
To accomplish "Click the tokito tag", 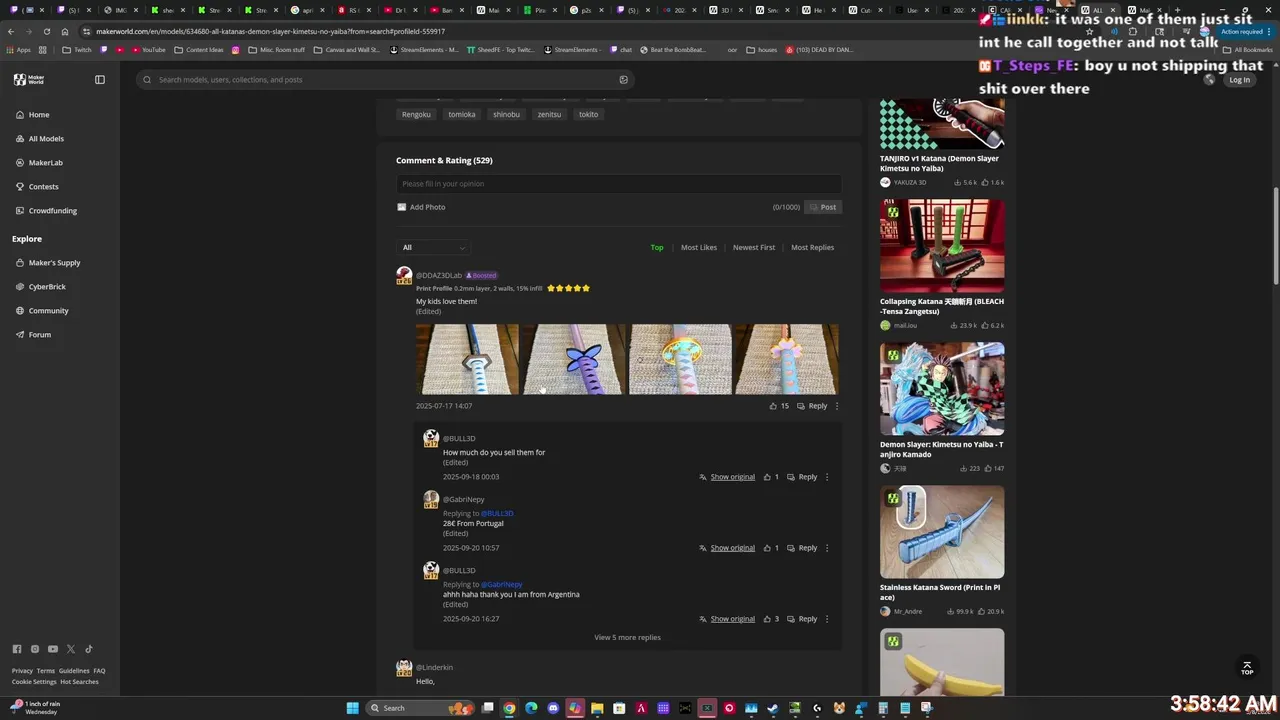I will click(589, 115).
